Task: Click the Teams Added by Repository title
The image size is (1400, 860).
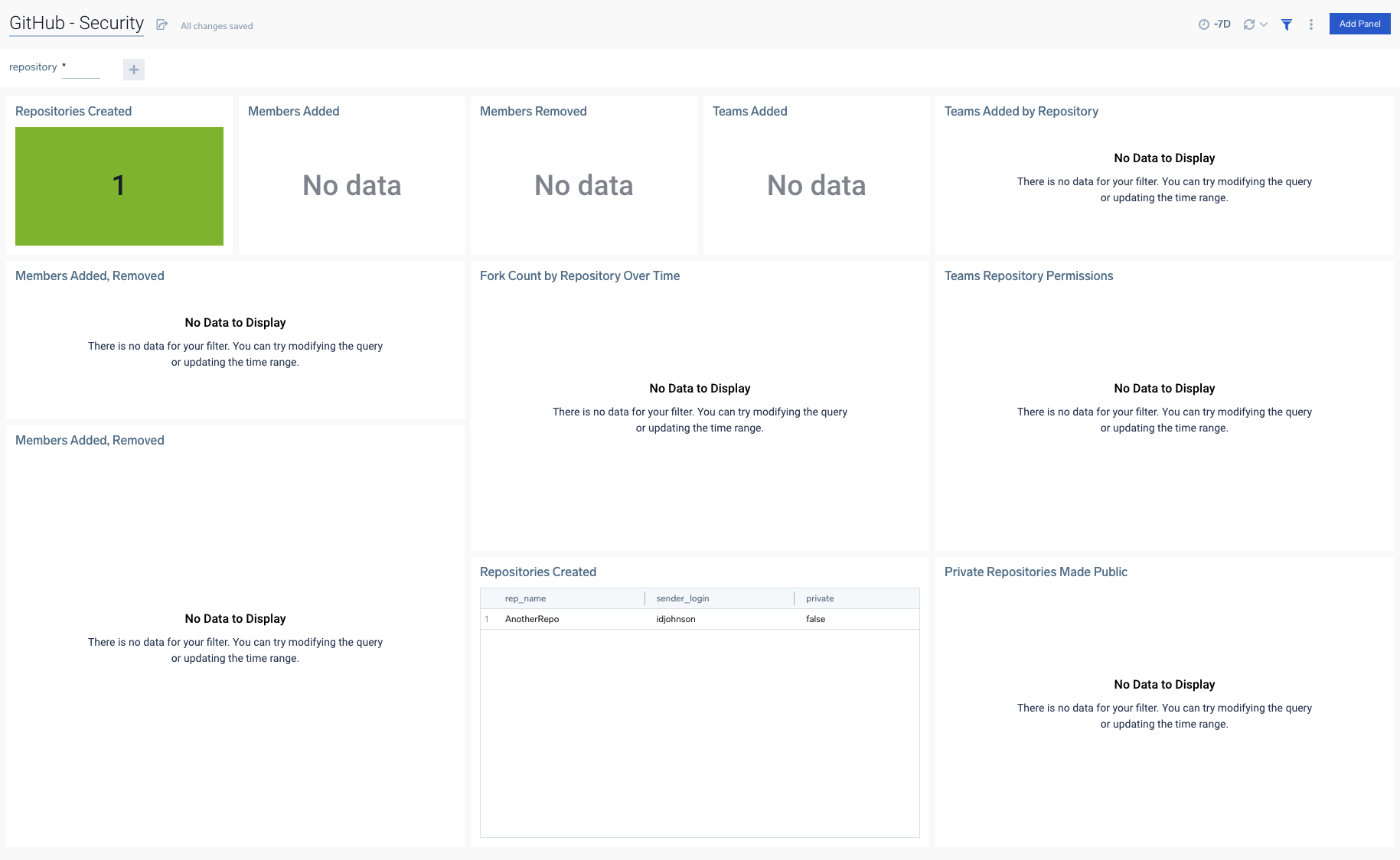Action: point(1021,111)
